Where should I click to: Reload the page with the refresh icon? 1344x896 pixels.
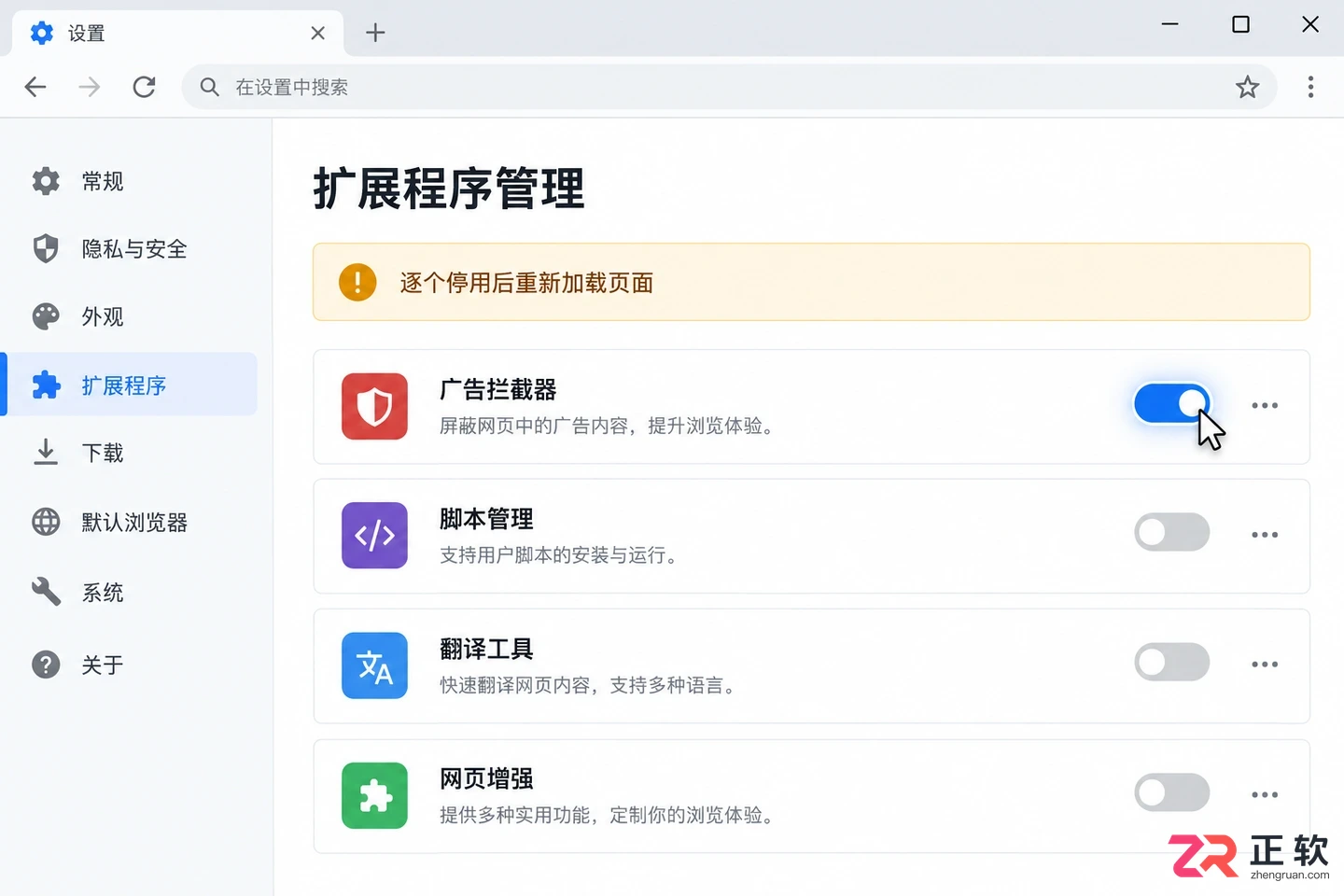(144, 87)
